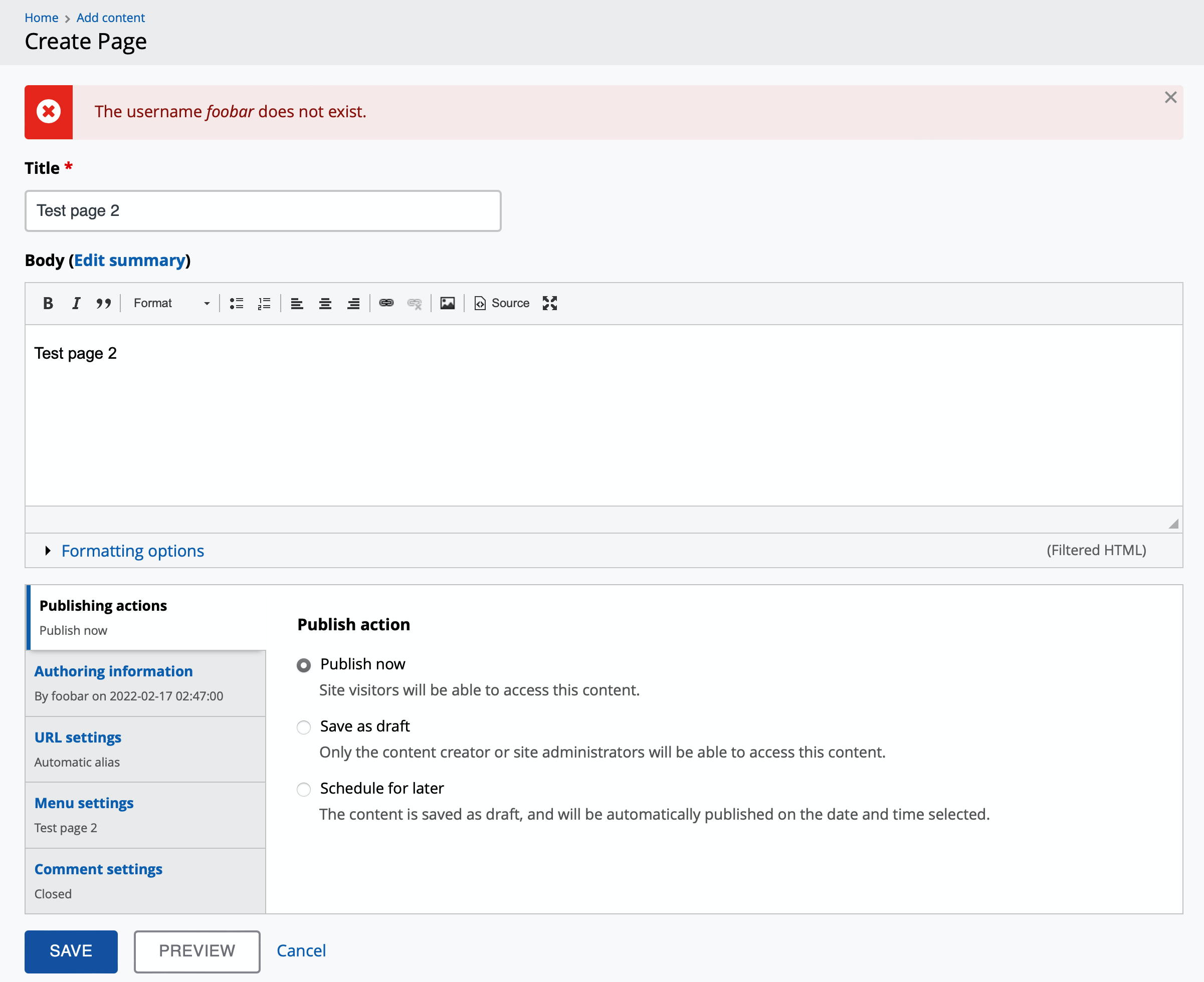
Task: Insert a link in the editor
Action: point(387,303)
